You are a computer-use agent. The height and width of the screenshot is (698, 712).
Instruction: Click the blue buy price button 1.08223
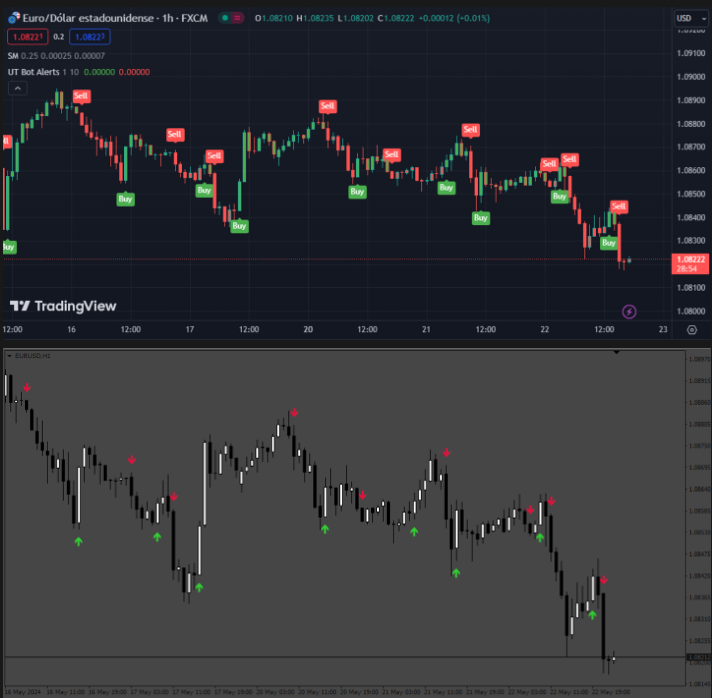coord(89,37)
